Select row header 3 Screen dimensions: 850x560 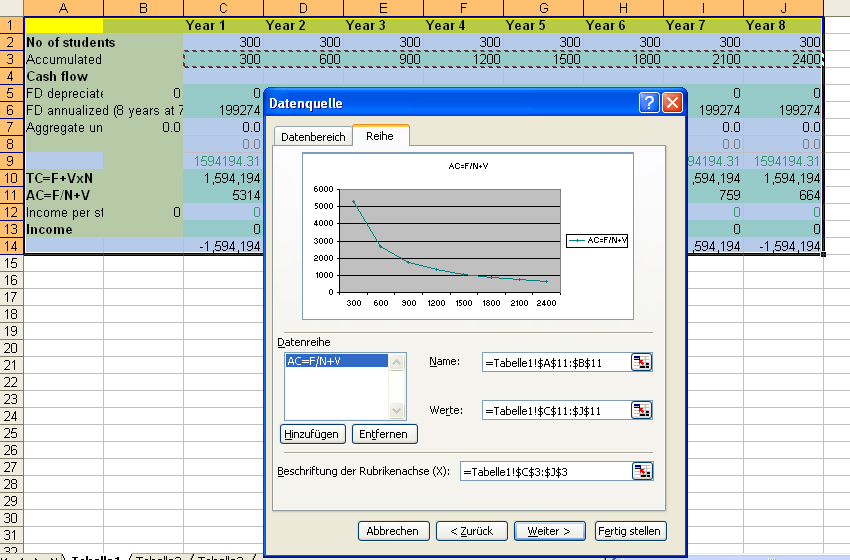[x=11, y=59]
